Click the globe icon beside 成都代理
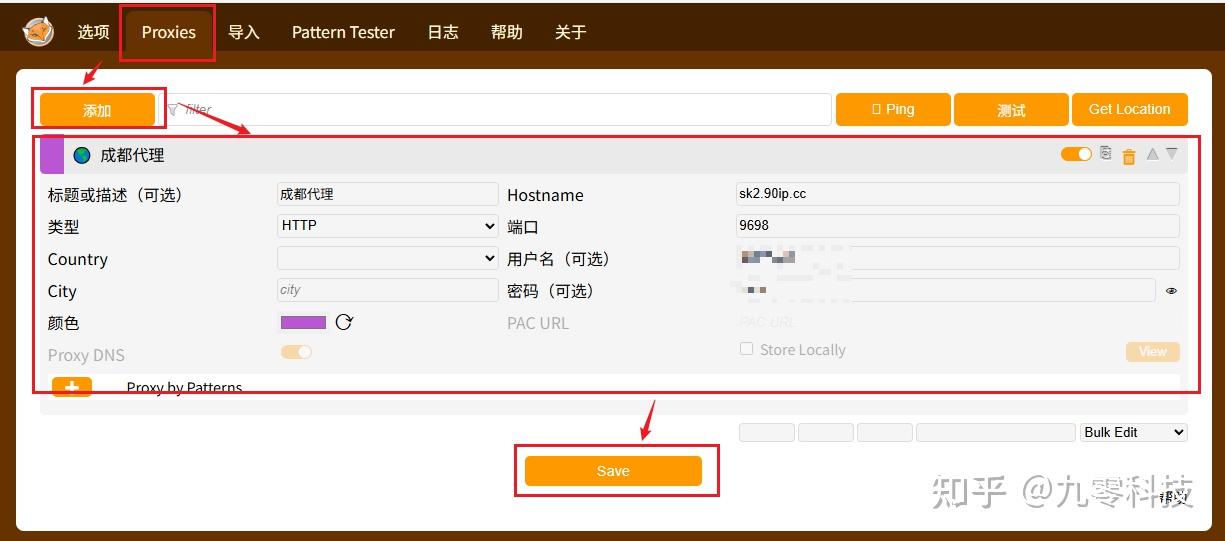The height and width of the screenshot is (541, 1225). tap(82, 155)
